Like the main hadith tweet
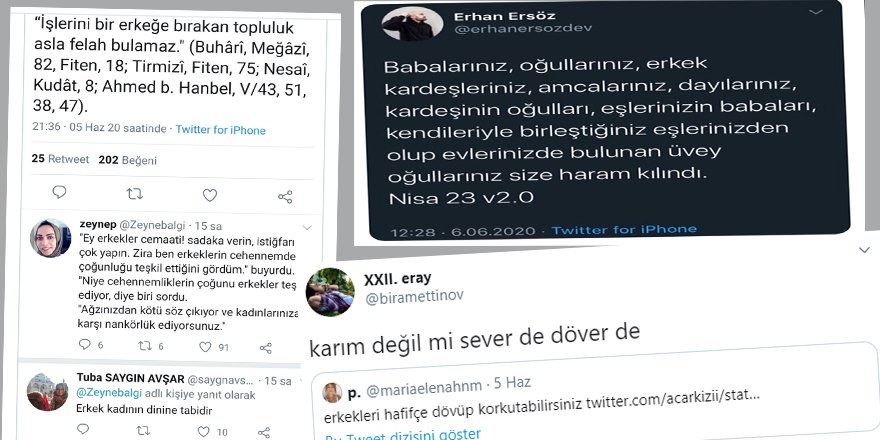Image resolution: width=880 pixels, height=440 pixels. [x=210, y=195]
